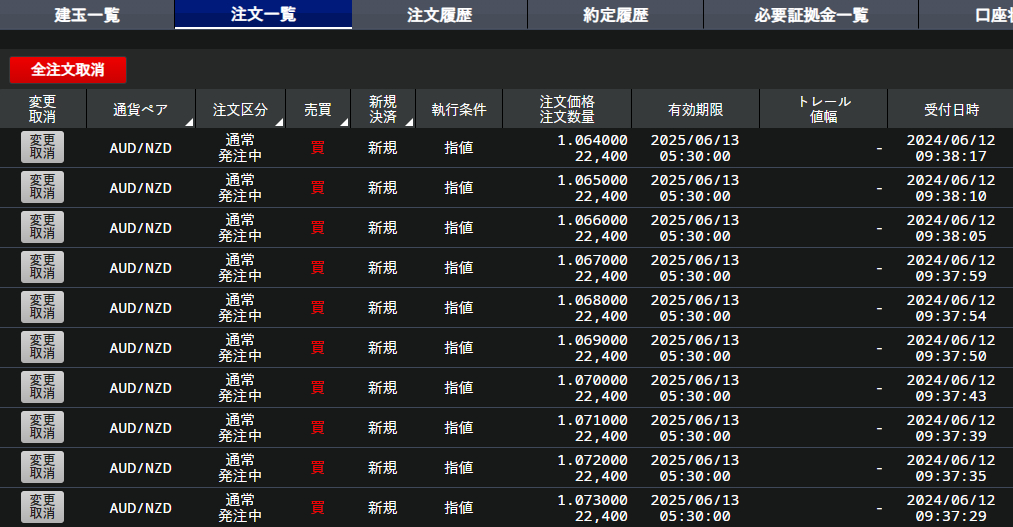Click the red 買 in the 1.070000 row
1013x527 pixels.
click(318, 388)
